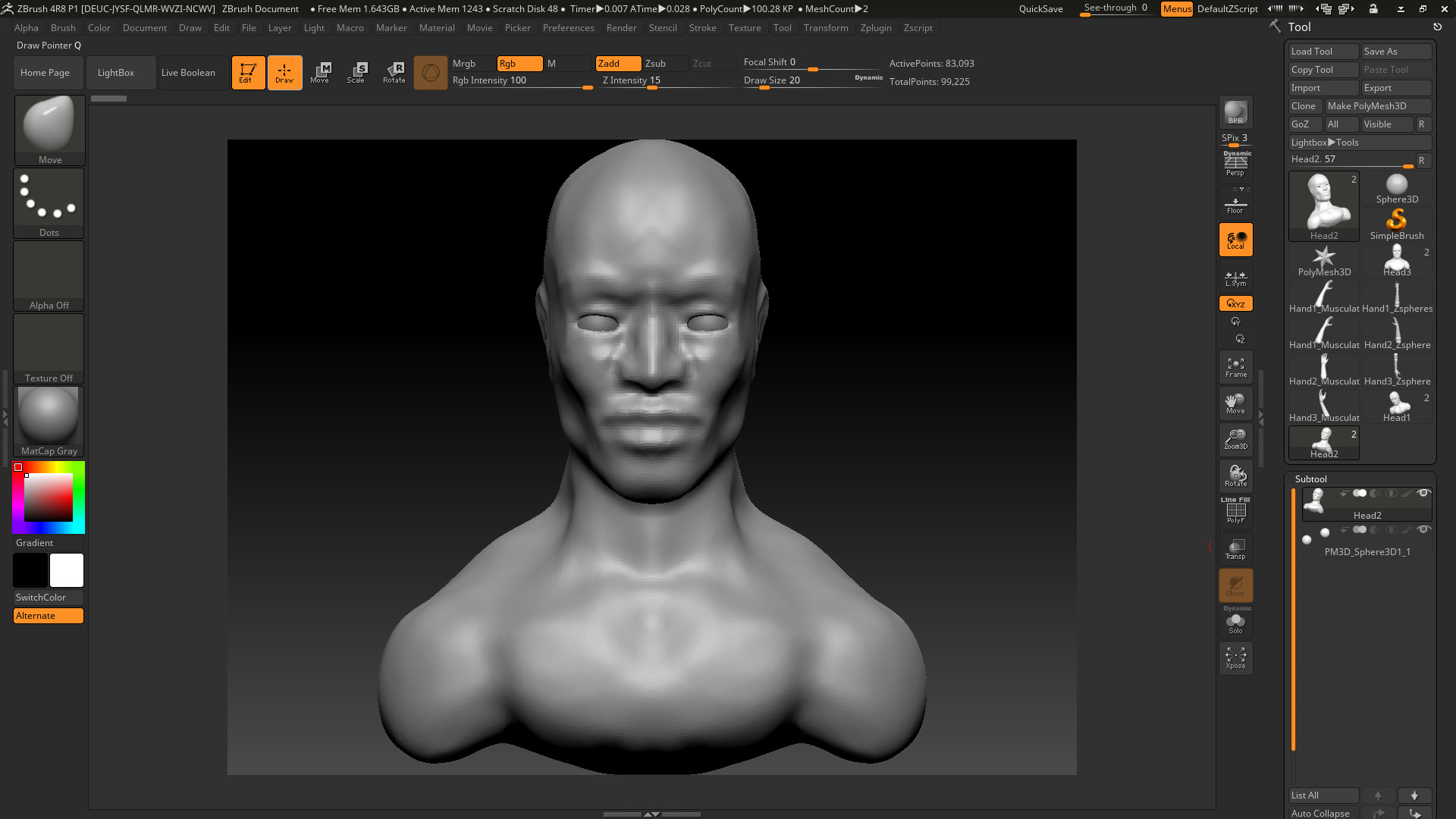The image size is (1456, 819).
Task: Open the Frame view icon
Action: point(1235,368)
